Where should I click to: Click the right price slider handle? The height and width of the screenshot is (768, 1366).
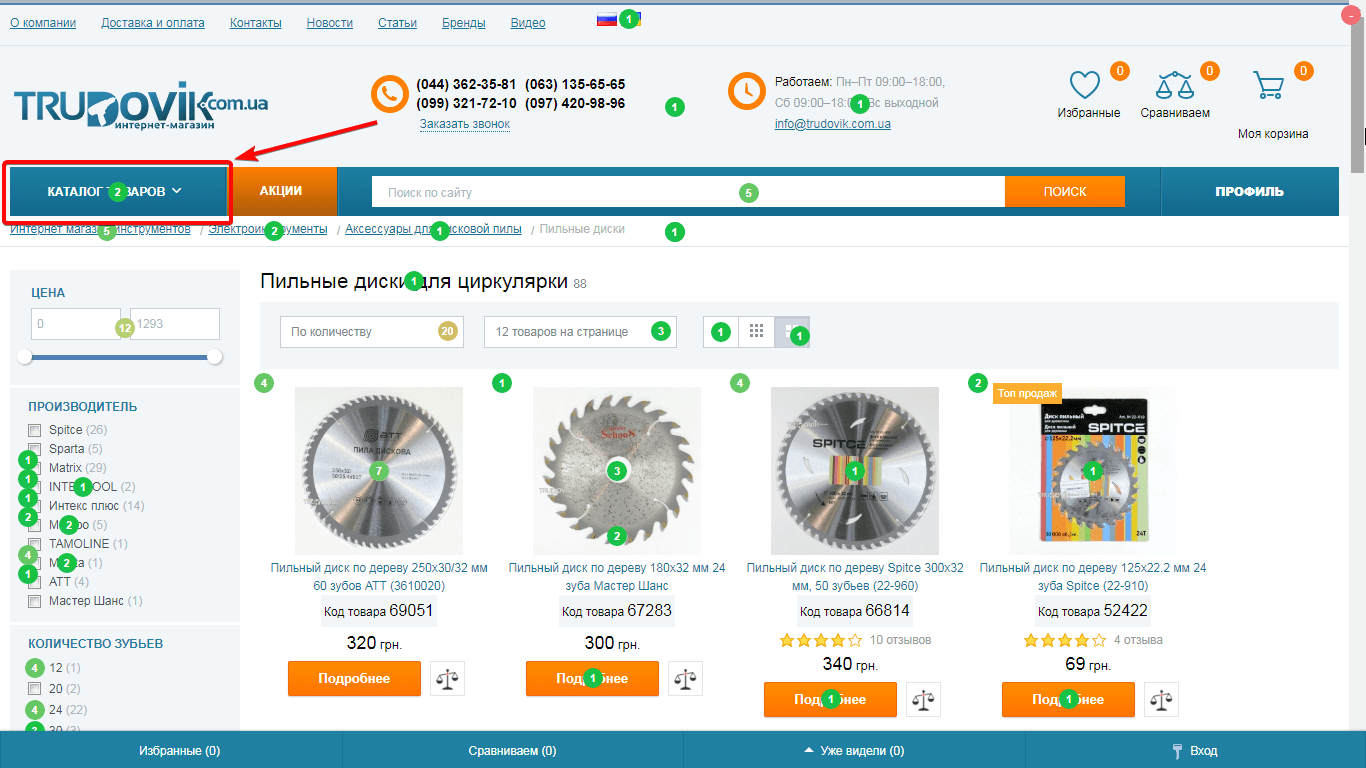point(214,357)
